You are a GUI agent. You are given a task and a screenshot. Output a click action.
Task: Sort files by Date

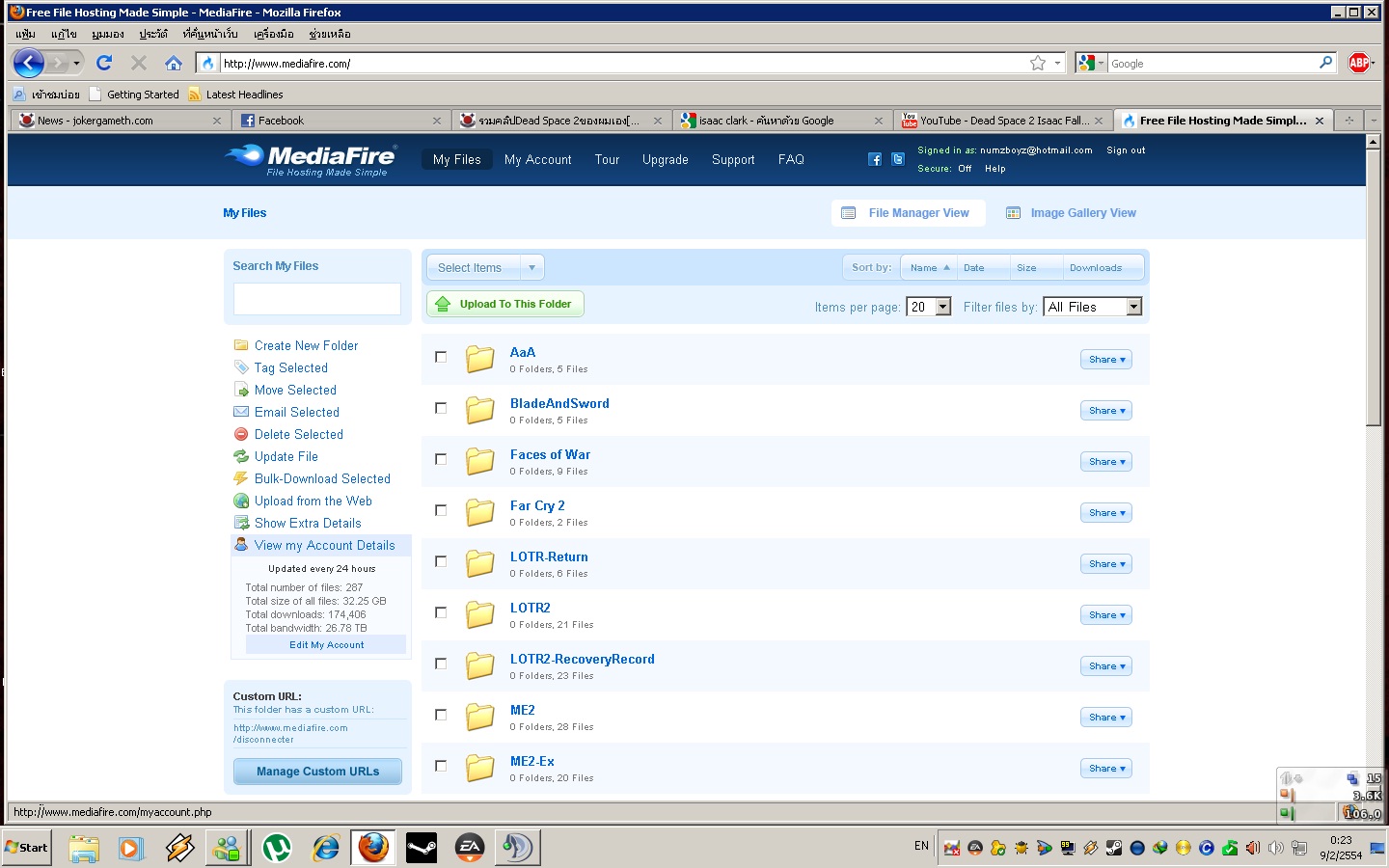pyautogui.click(x=974, y=268)
